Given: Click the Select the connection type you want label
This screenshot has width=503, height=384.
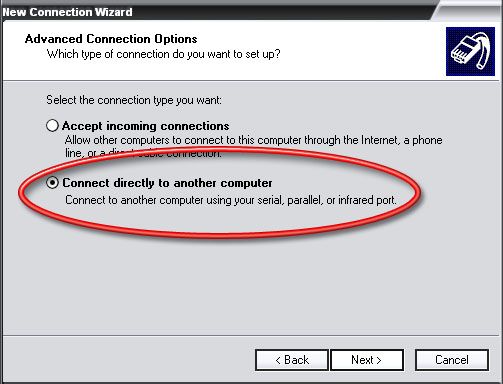Looking at the screenshot, I should point(134,100).
